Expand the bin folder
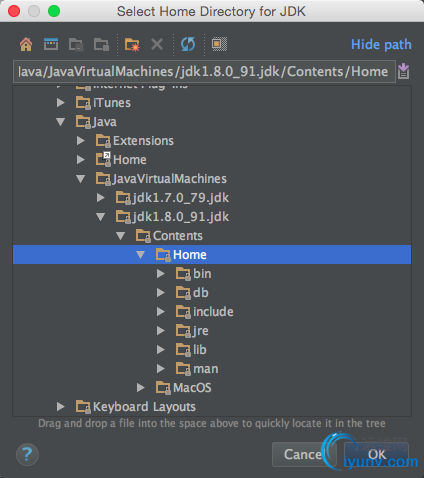This screenshot has height=478, width=424. (x=161, y=274)
